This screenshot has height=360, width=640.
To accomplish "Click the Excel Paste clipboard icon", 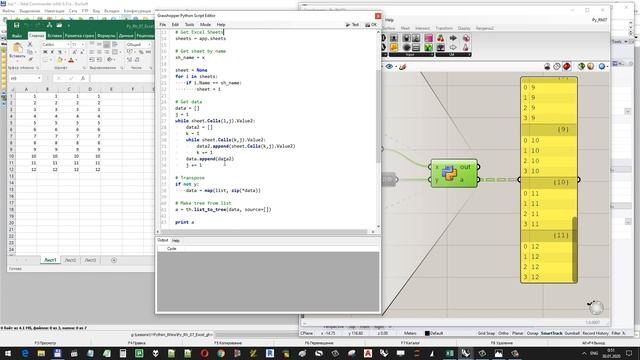I will [18, 48].
